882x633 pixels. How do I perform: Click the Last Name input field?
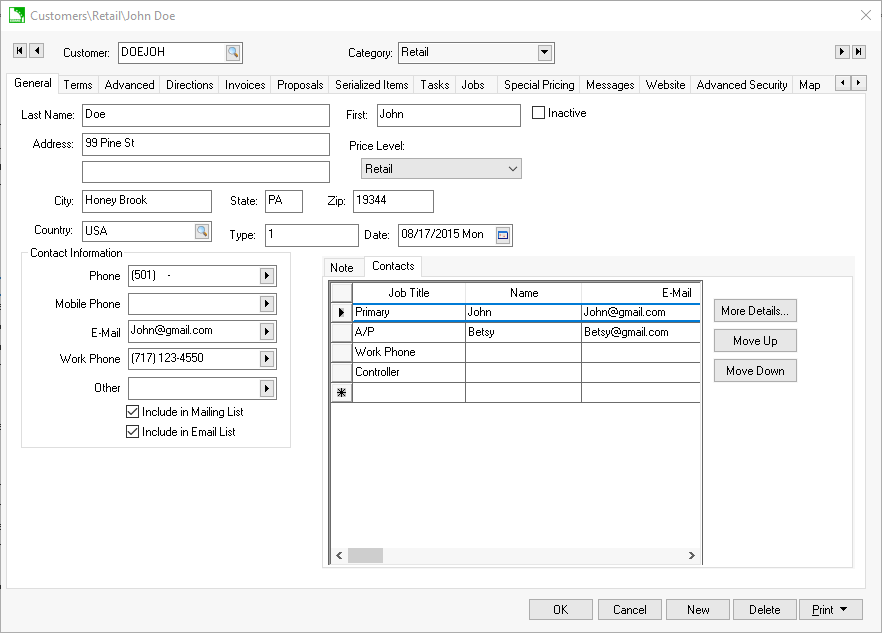tap(205, 115)
